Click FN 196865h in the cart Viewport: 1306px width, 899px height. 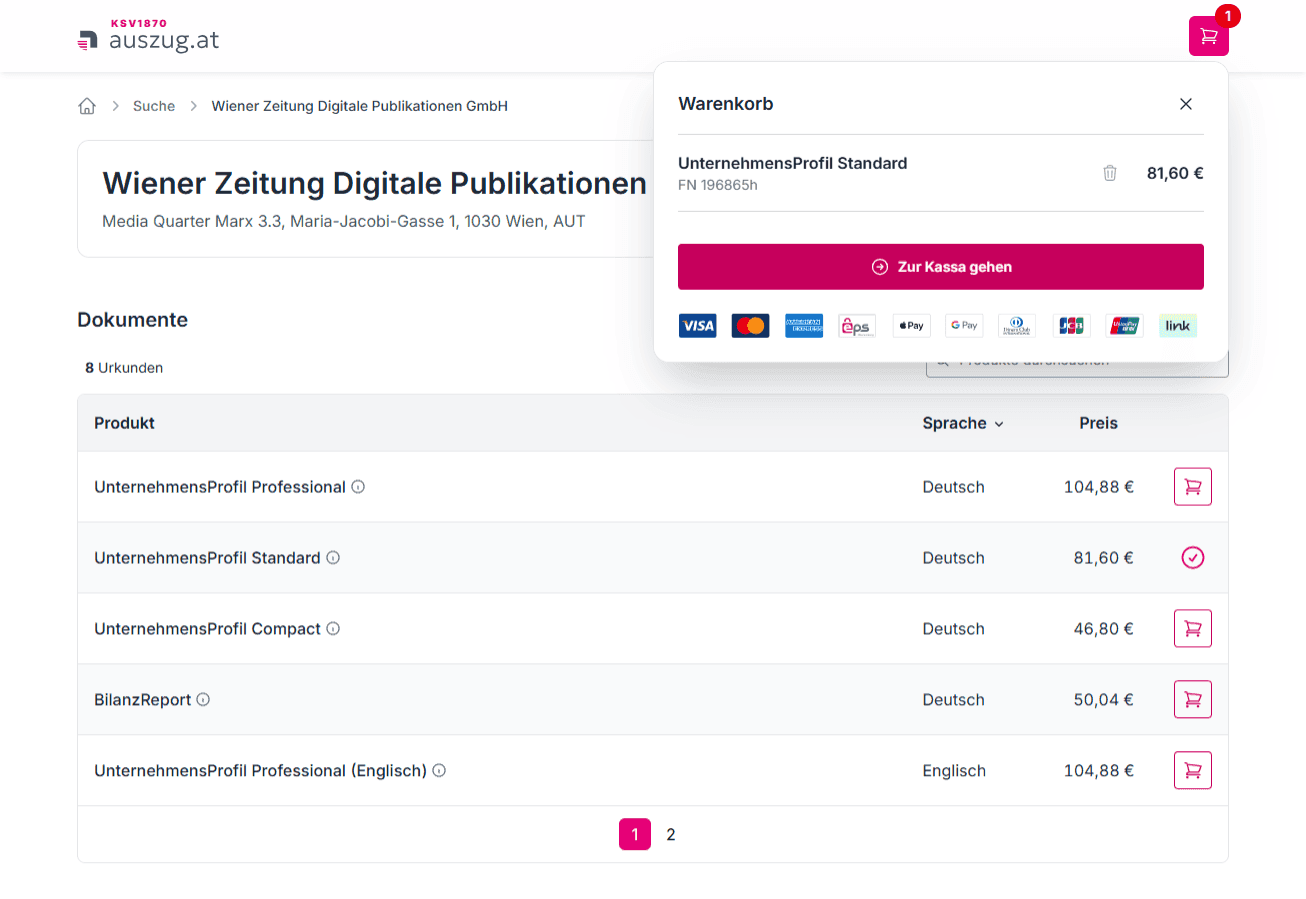(718, 185)
